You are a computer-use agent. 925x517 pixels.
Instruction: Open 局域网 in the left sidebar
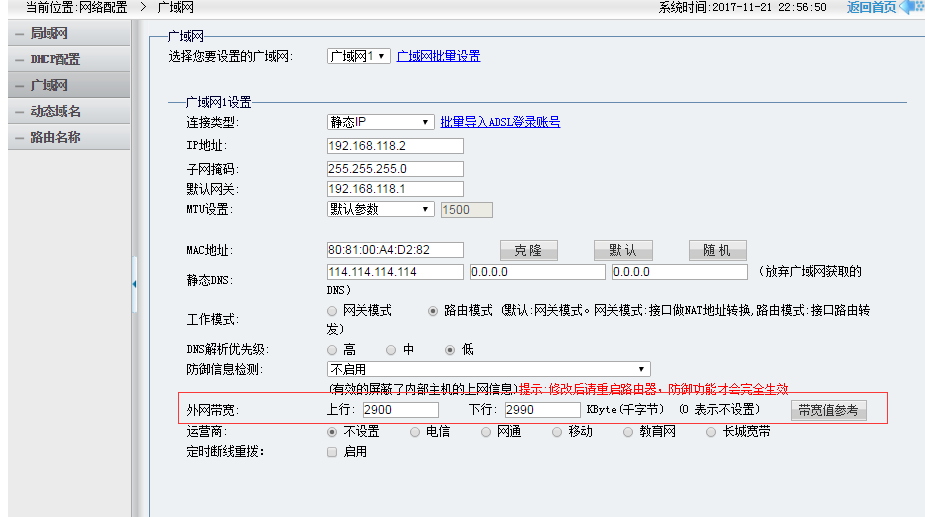point(69,33)
